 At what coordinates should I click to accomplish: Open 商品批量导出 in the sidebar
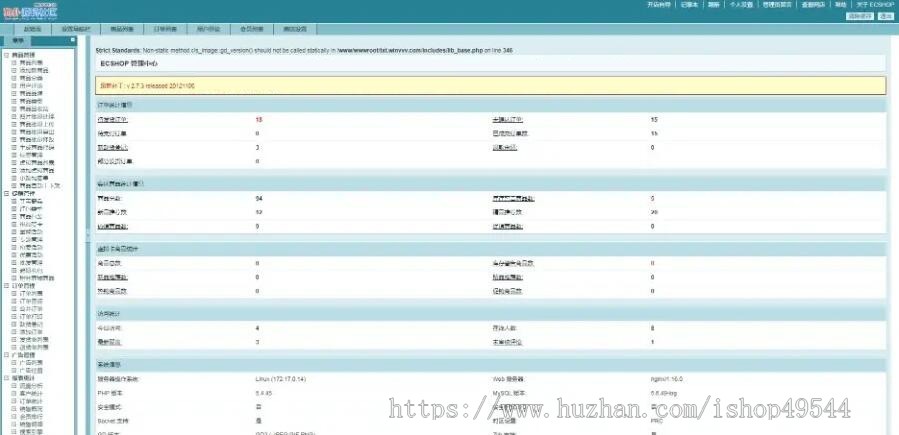(x=37, y=132)
